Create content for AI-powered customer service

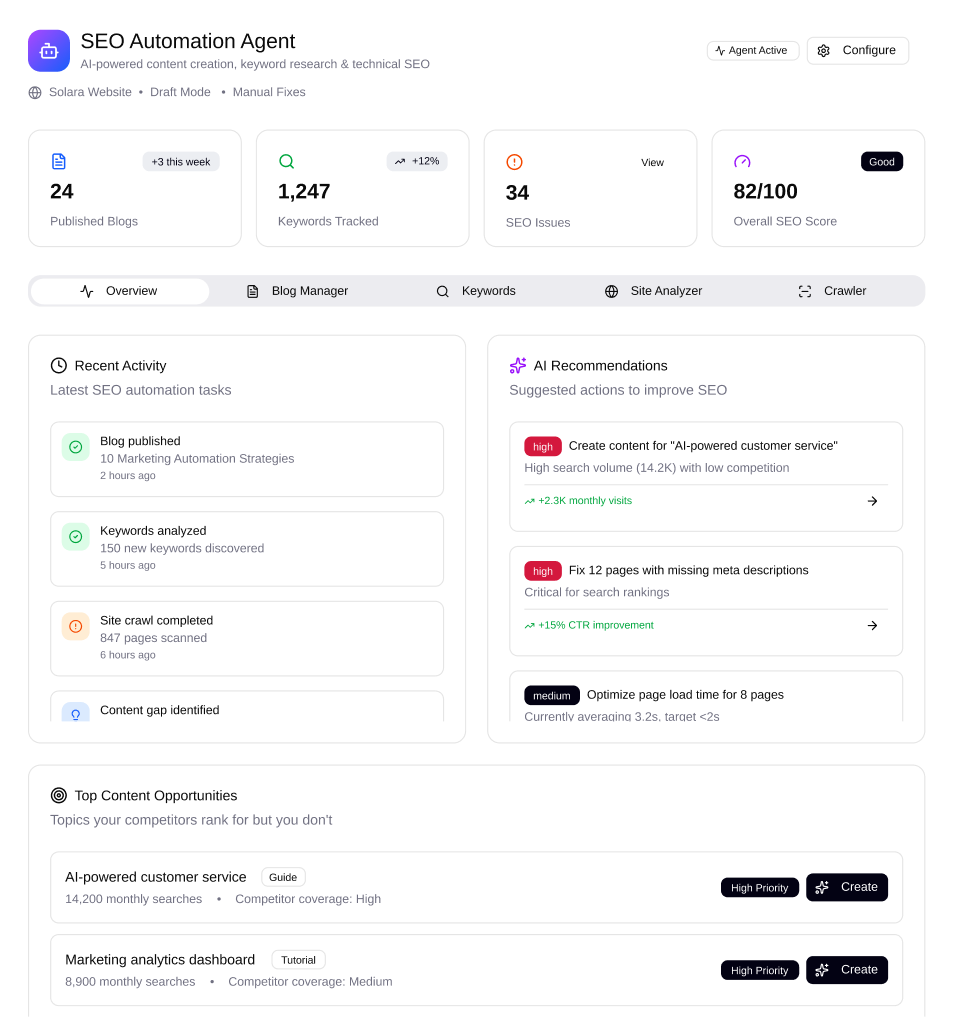[846, 887]
